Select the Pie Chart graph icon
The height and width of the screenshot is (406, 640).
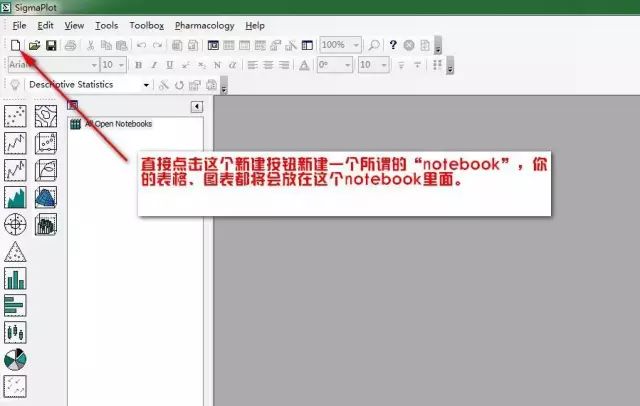pos(15,359)
